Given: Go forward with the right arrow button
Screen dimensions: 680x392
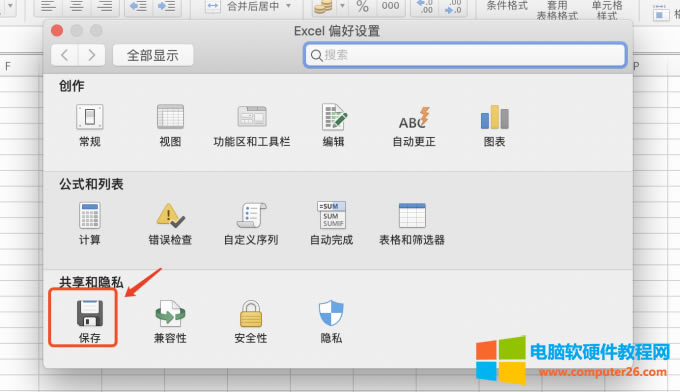Looking at the screenshot, I should 92,55.
